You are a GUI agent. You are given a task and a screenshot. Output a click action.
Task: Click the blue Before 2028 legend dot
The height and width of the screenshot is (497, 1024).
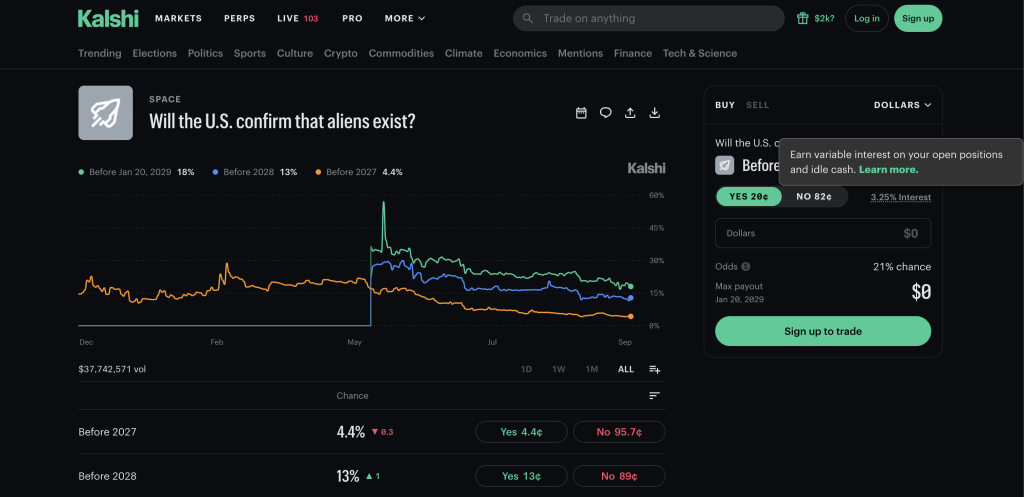216,172
